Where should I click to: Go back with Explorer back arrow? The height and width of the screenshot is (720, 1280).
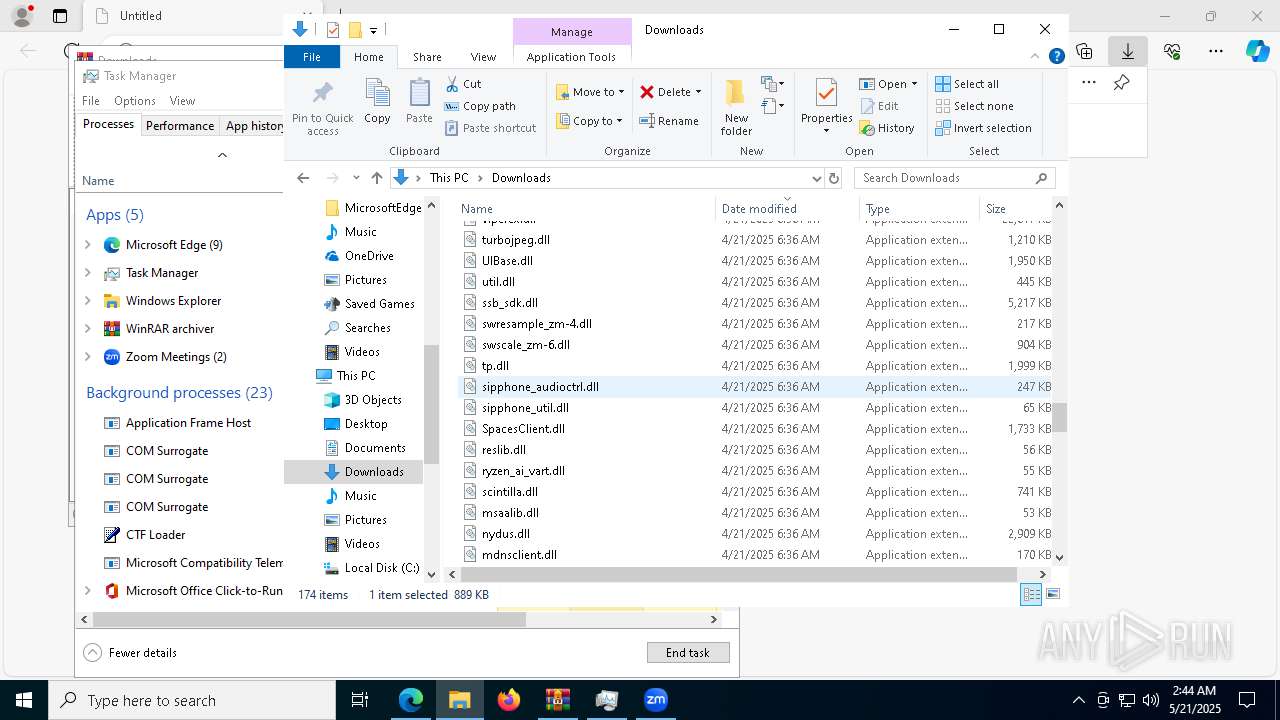(x=303, y=178)
